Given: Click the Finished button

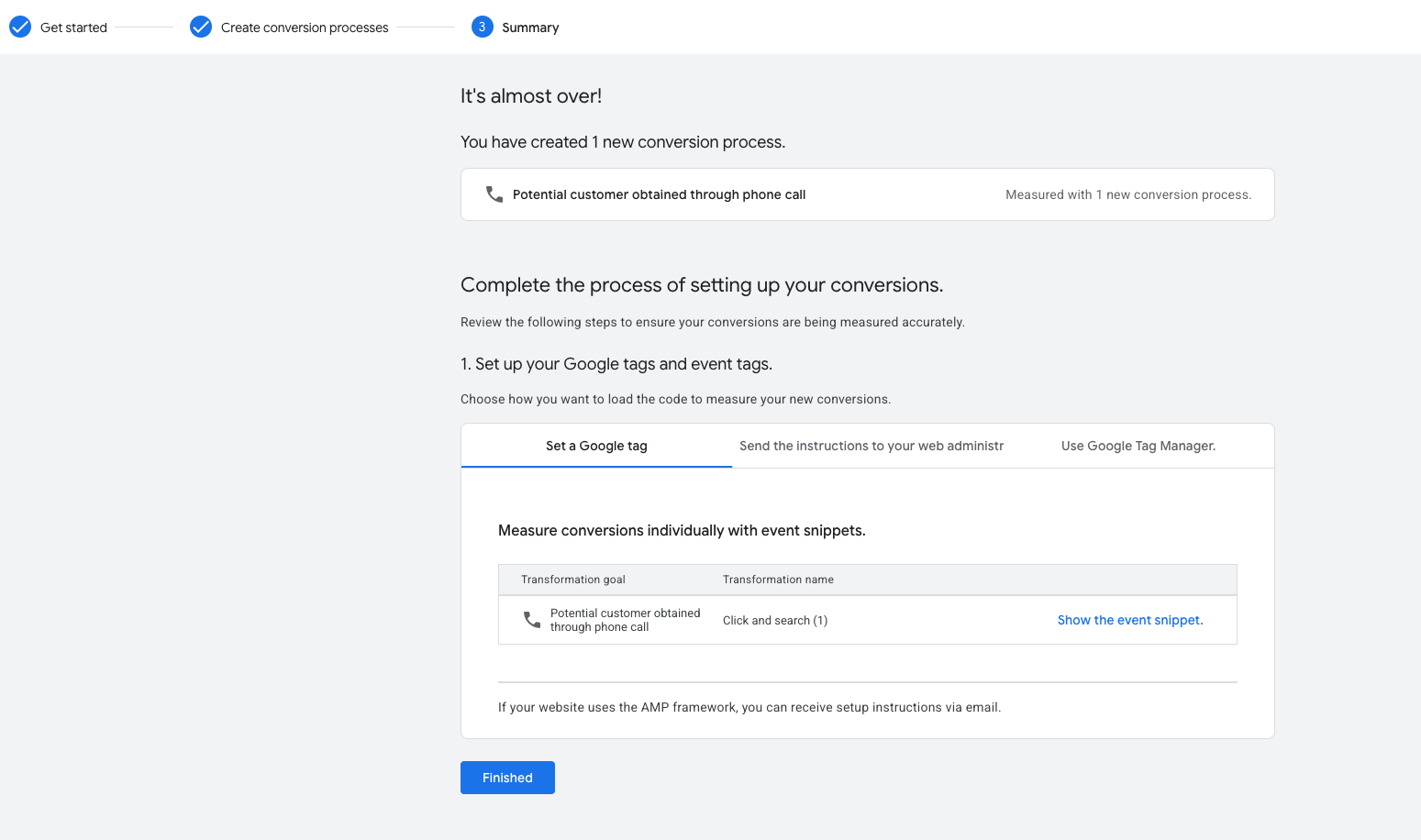Looking at the screenshot, I should click(x=507, y=778).
